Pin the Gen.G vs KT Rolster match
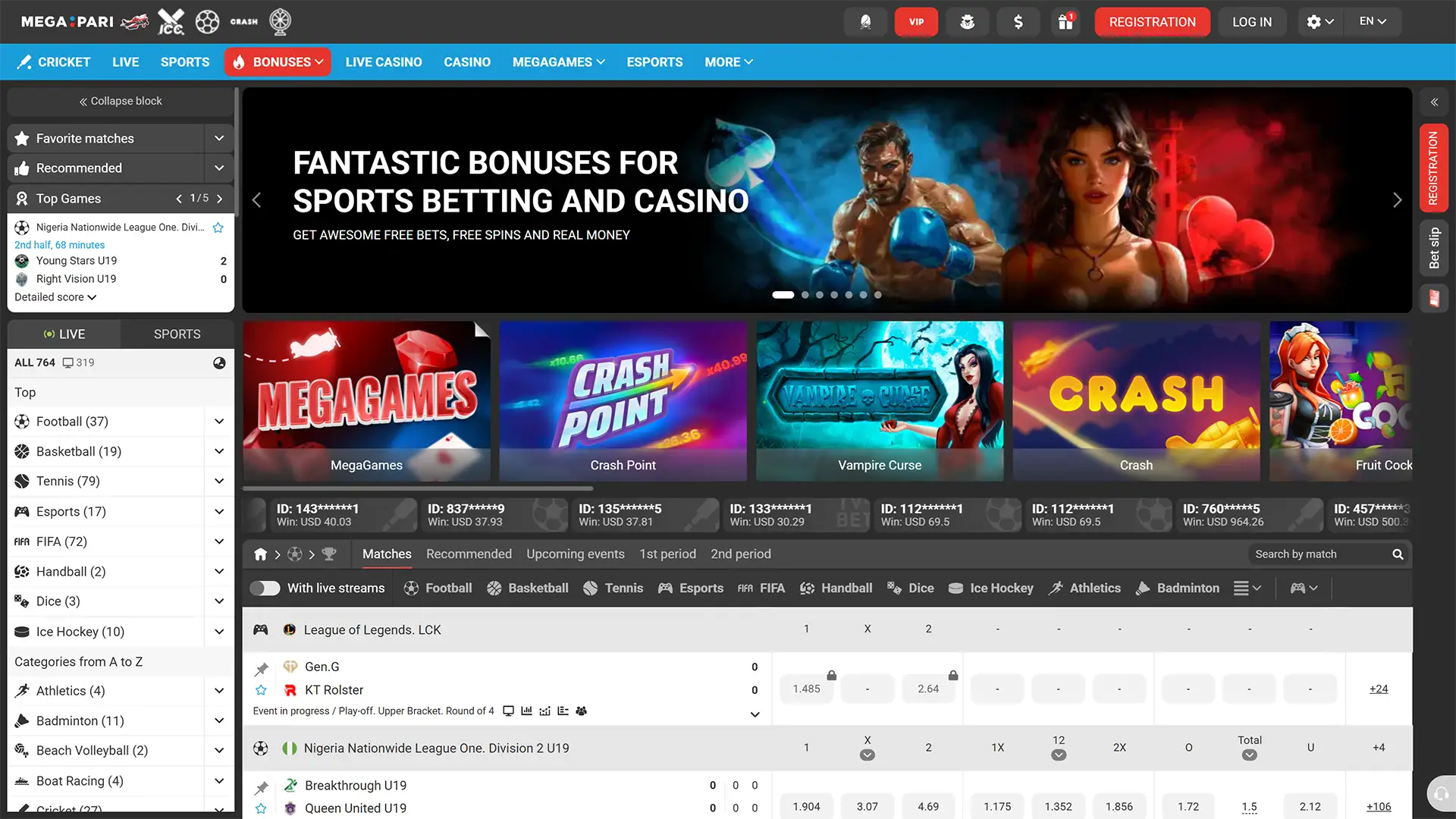 (262, 669)
